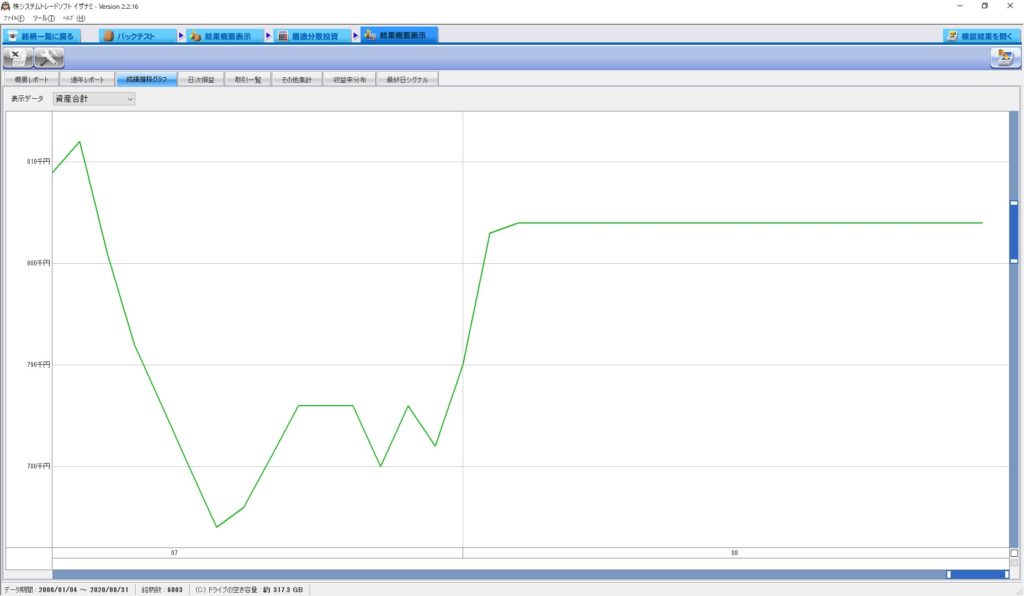This screenshot has width=1024, height=596.
Task: Switch to the 概要レポート tab
Action: click(30, 79)
